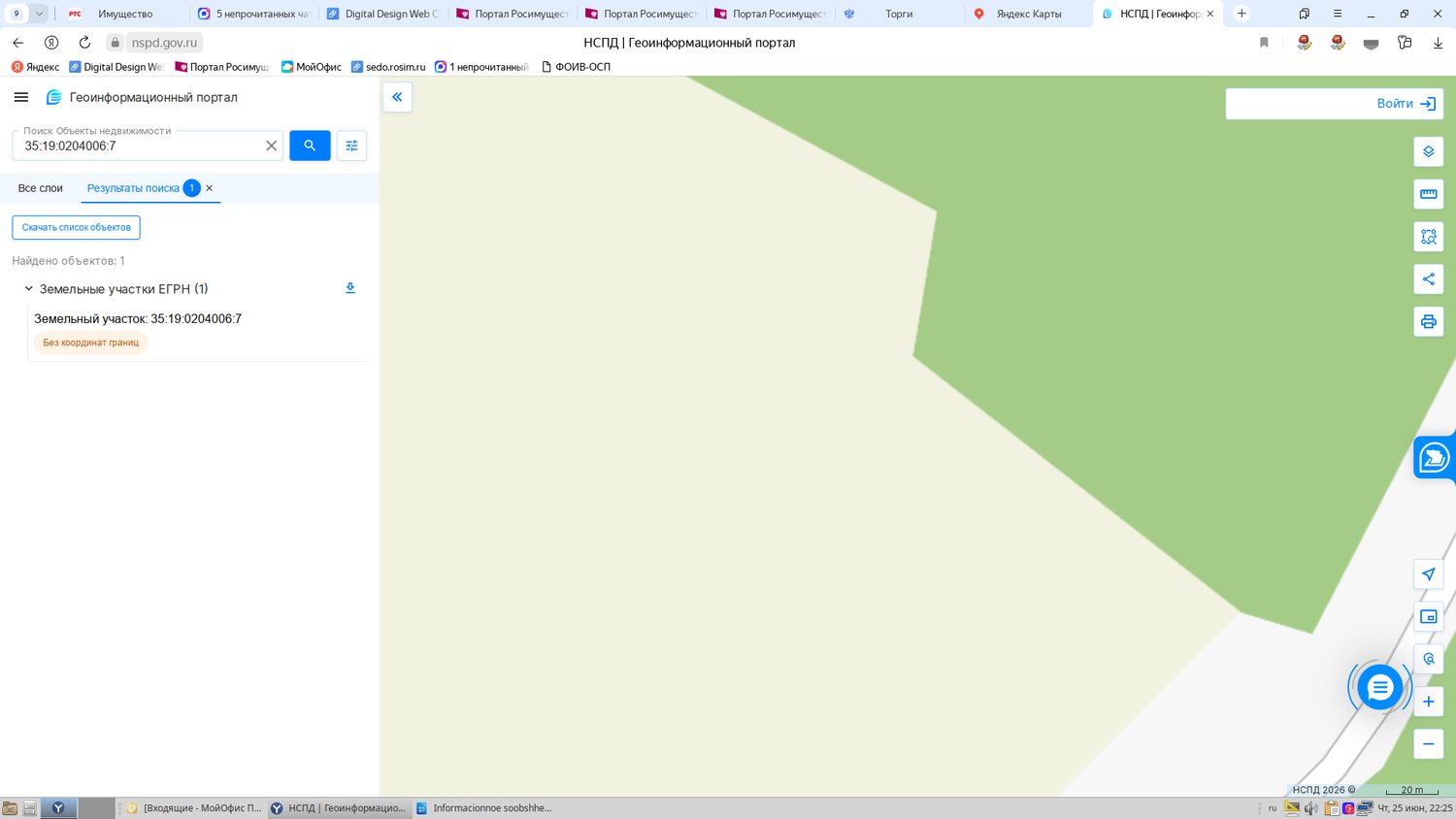This screenshot has height=819, width=1456.
Task: Select the ruler measurement tool
Action: click(x=1429, y=194)
